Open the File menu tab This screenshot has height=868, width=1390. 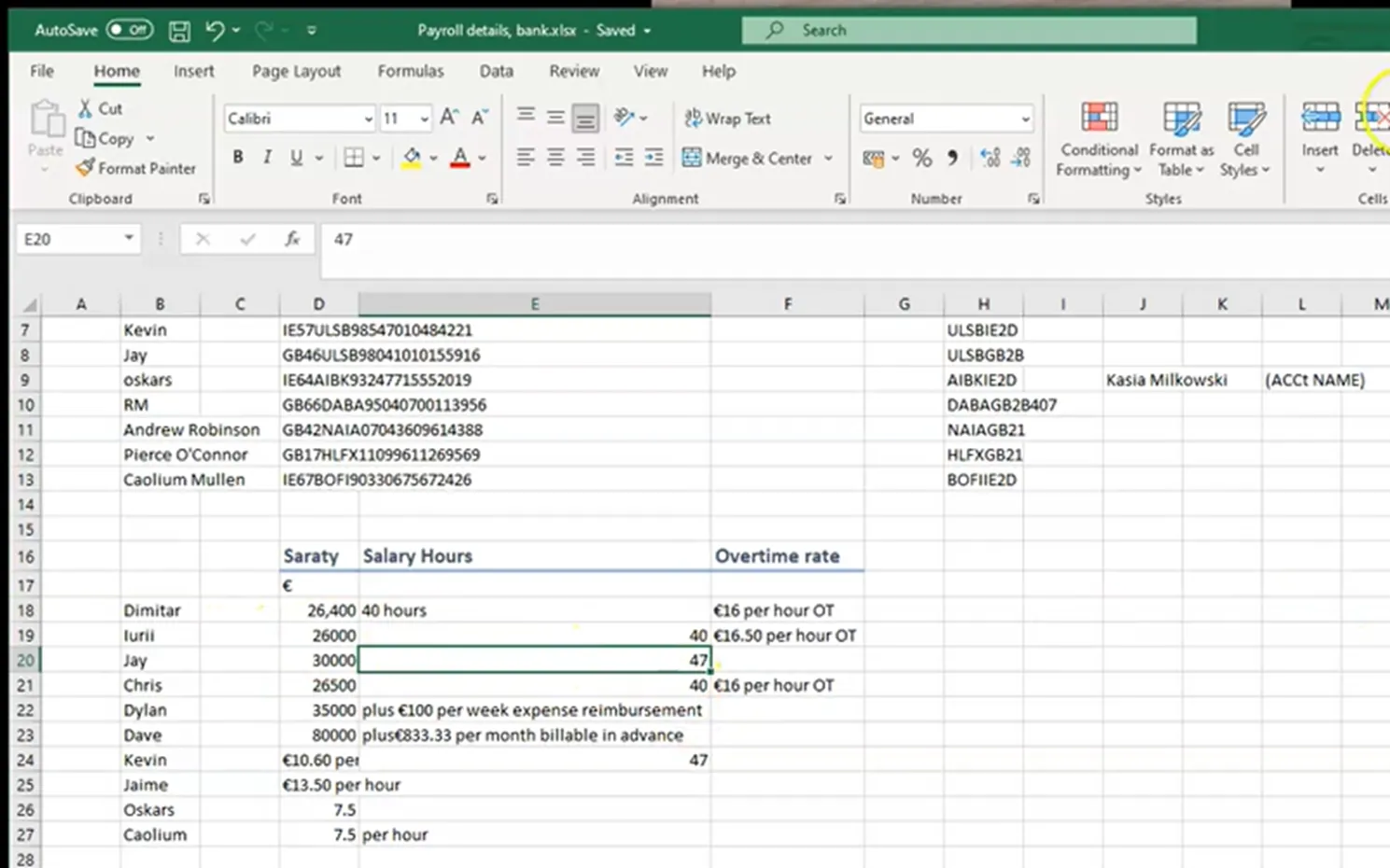pos(42,71)
